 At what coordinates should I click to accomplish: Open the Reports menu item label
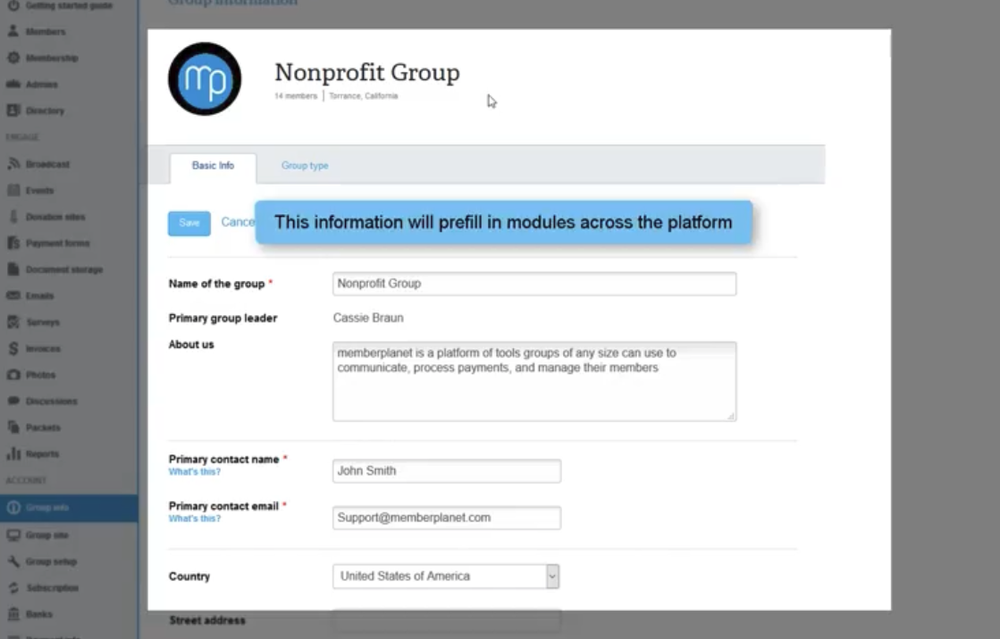click(x=42, y=454)
